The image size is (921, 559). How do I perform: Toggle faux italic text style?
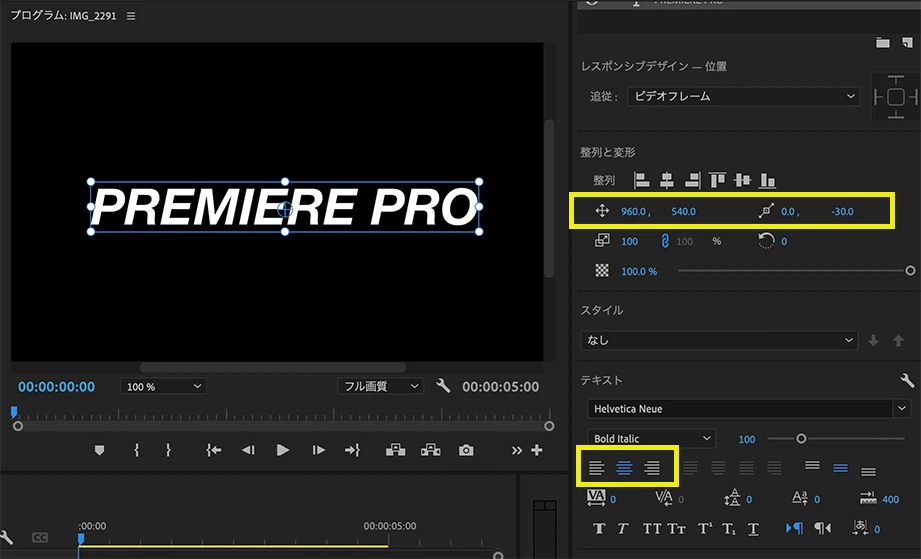tap(623, 528)
